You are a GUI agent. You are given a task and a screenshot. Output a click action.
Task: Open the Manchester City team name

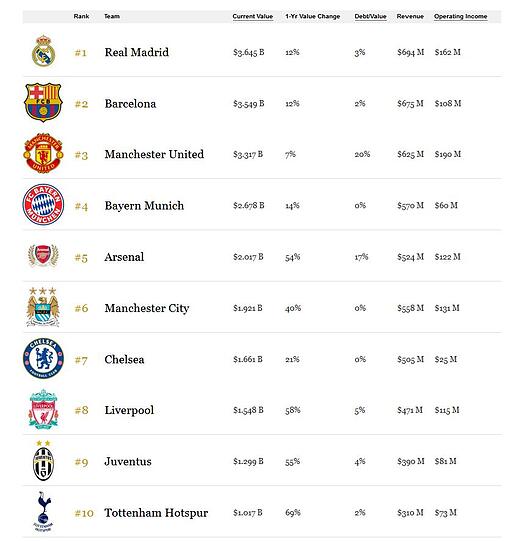(147, 308)
